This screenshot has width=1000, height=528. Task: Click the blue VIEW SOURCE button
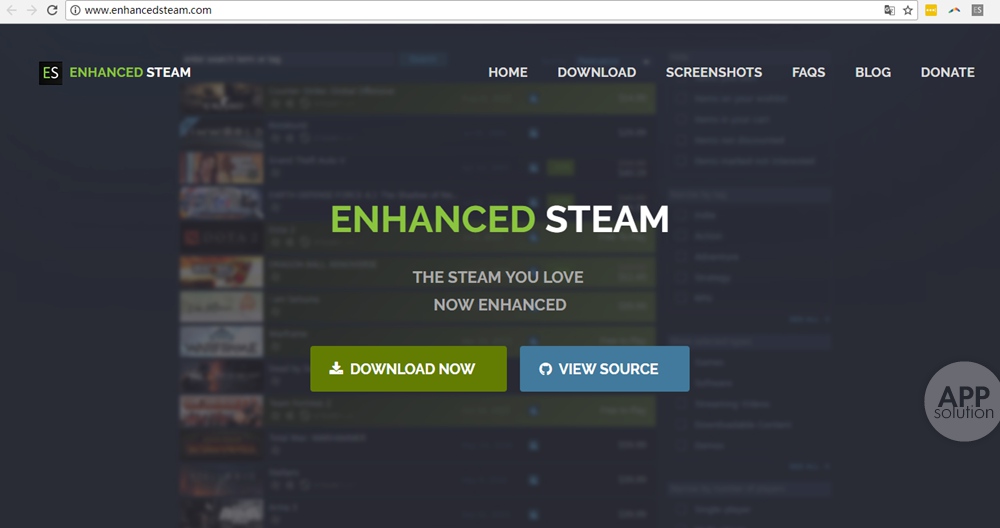[605, 369]
